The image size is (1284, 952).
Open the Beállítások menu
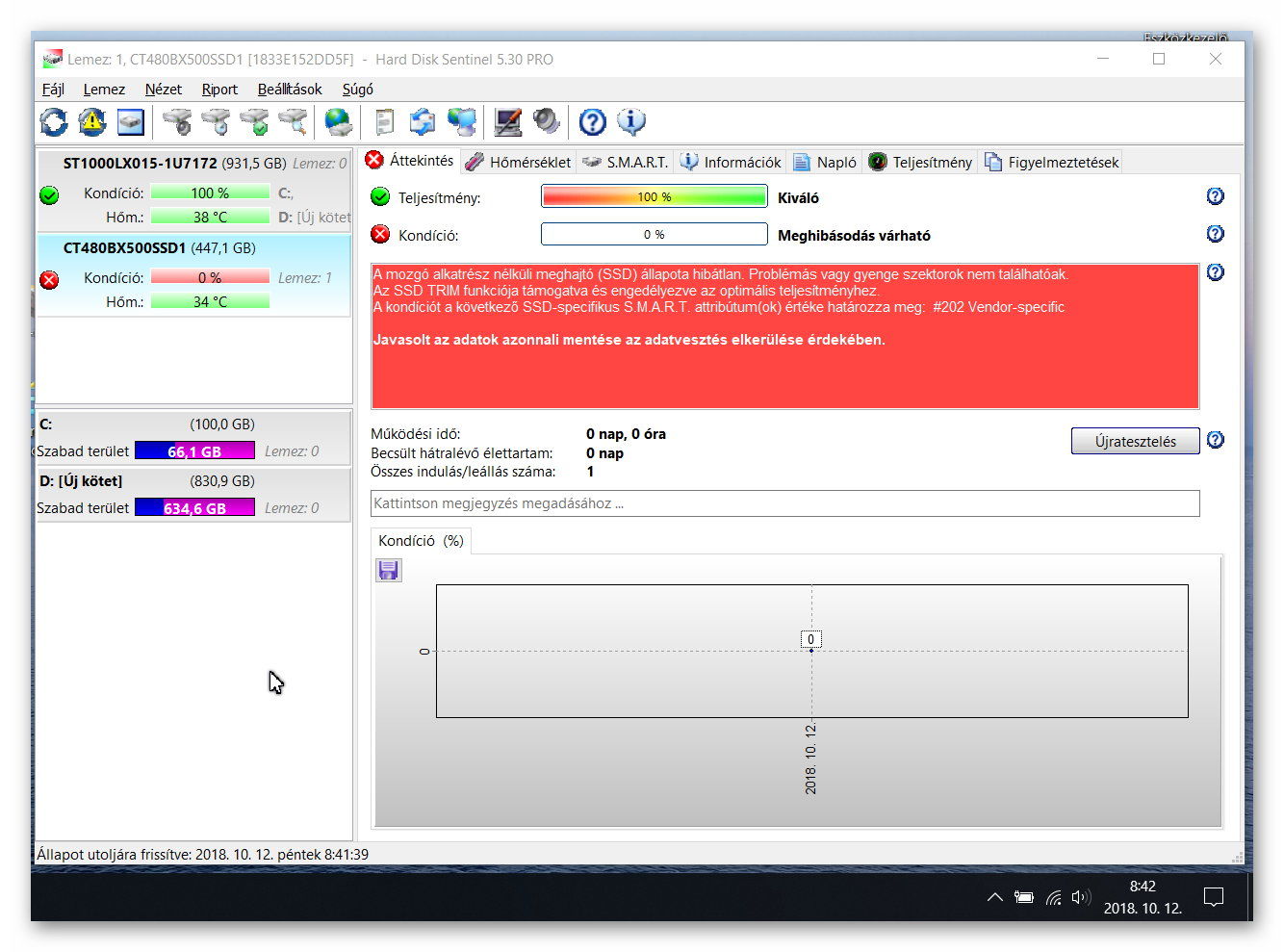pyautogui.click(x=290, y=90)
